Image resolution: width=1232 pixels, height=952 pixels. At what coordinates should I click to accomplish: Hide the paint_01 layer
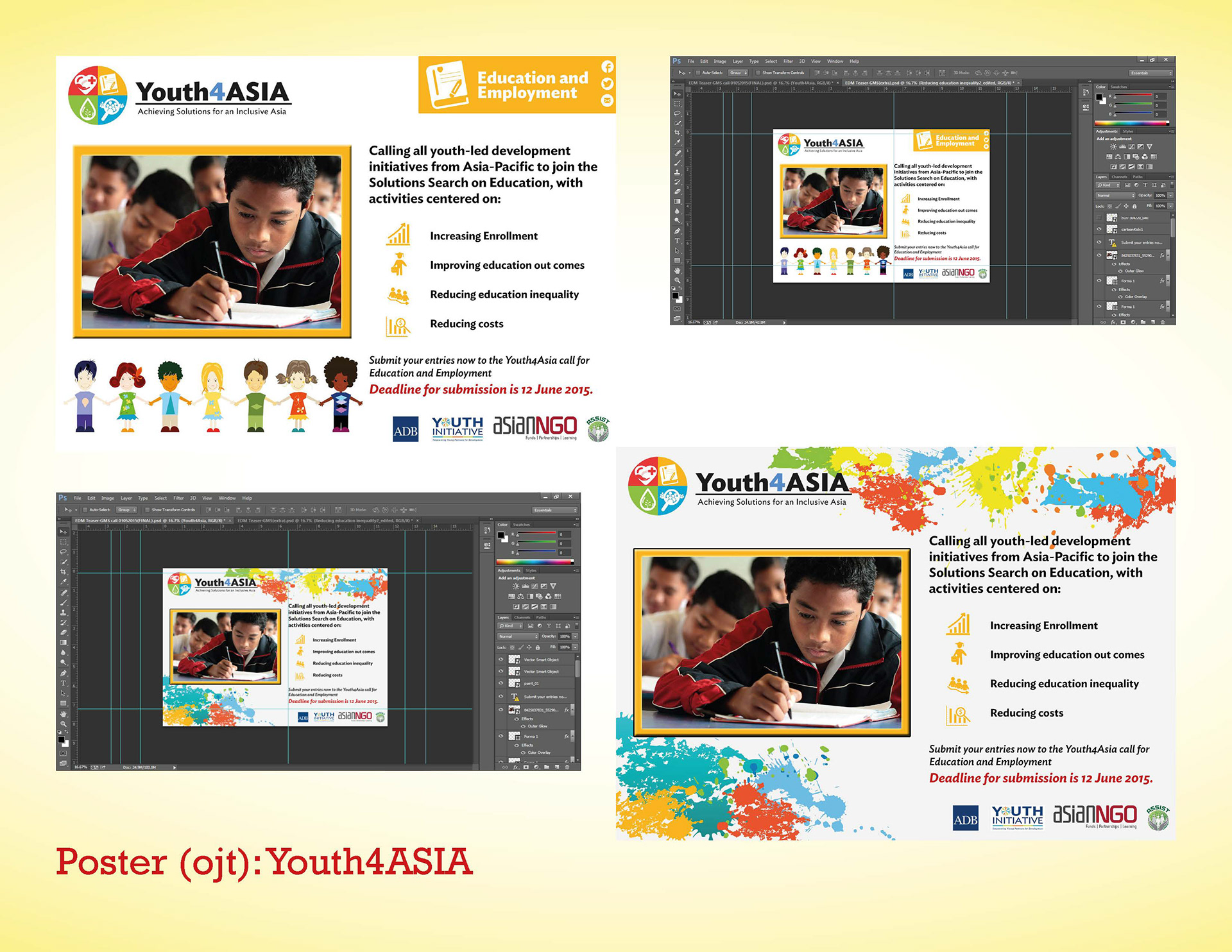[501, 683]
